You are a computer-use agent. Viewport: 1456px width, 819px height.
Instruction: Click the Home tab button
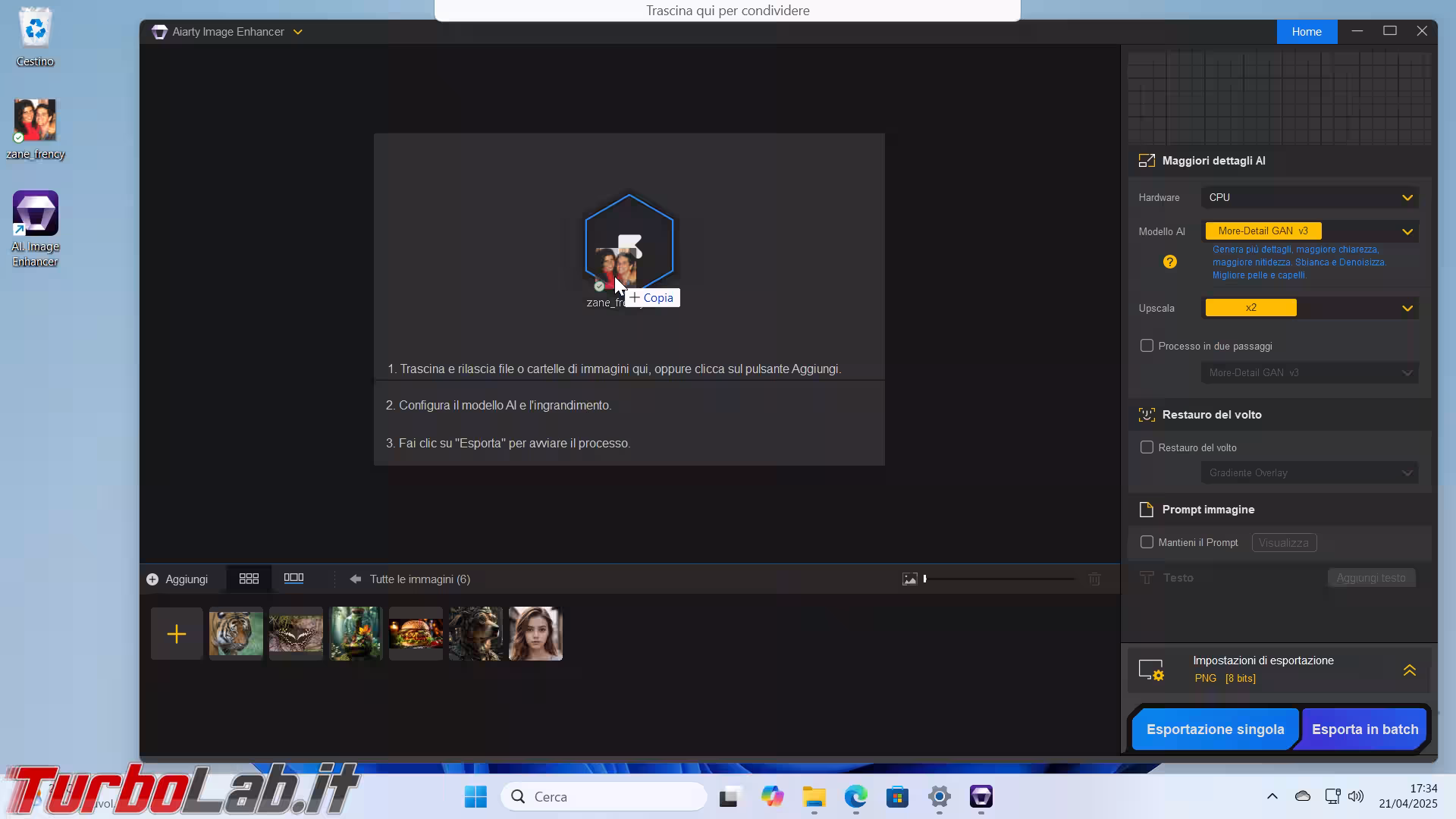click(1306, 32)
